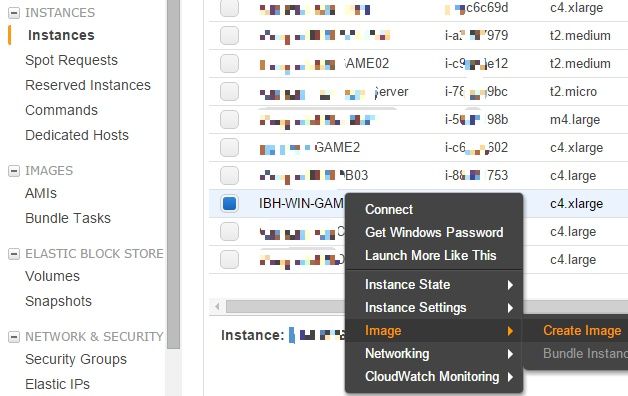Expand arrow beside Instance State
Image resolution: width=628 pixels, height=396 pixels.
point(510,285)
